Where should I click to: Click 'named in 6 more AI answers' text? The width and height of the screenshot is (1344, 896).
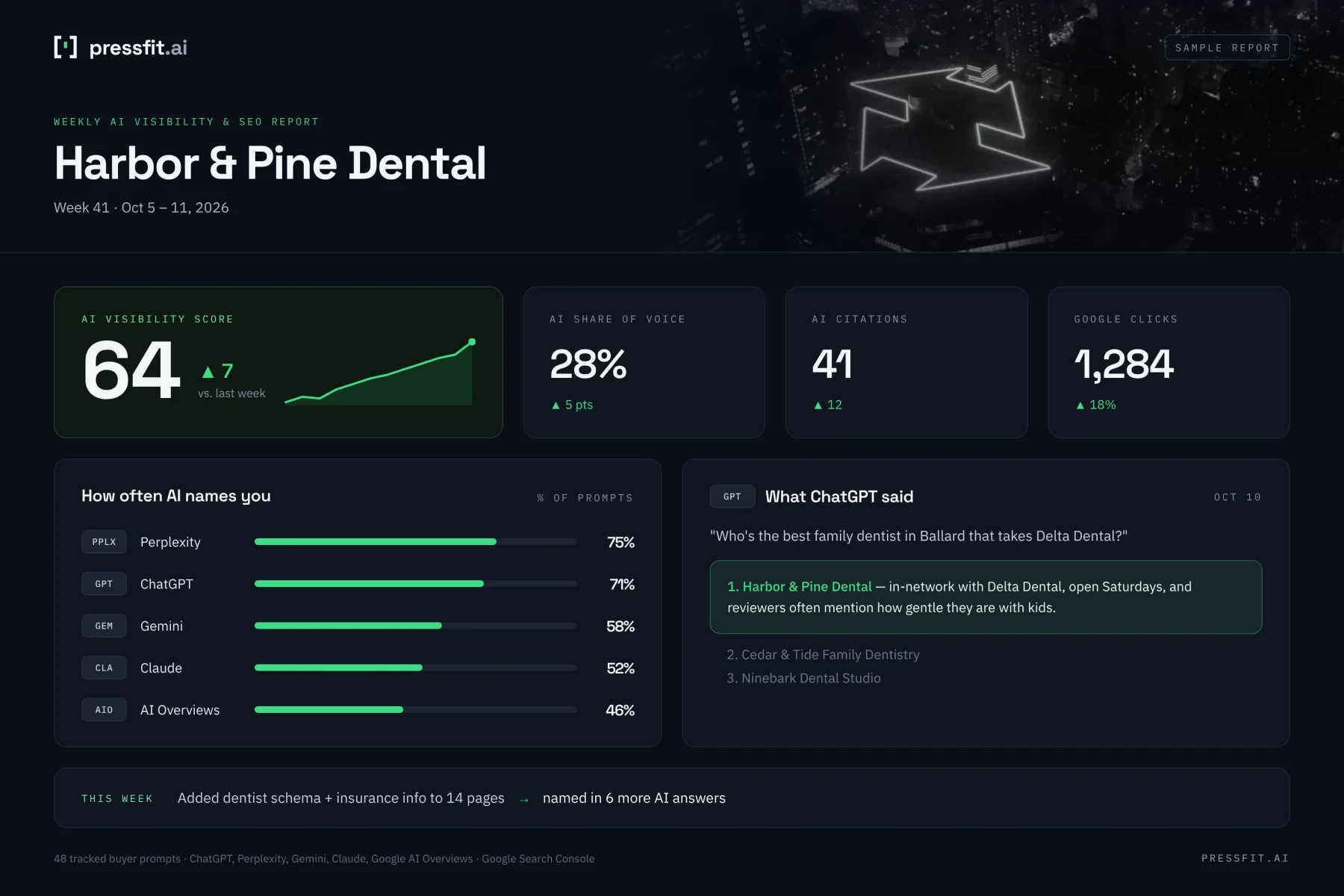(634, 798)
